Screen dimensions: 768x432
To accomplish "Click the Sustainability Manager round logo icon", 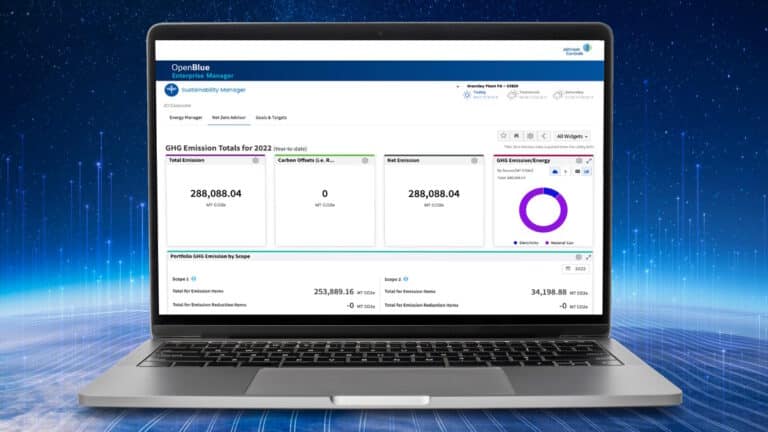I will [x=171, y=90].
